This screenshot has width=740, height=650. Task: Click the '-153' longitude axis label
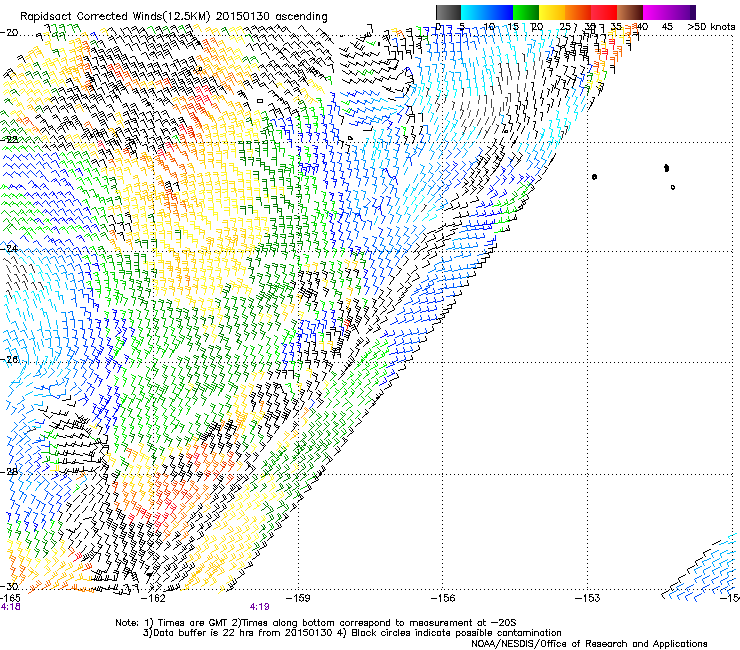[588, 598]
